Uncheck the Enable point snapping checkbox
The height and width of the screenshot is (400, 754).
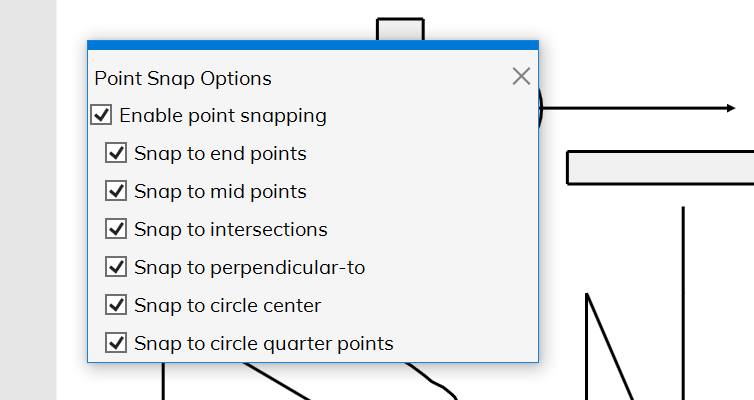click(101, 115)
